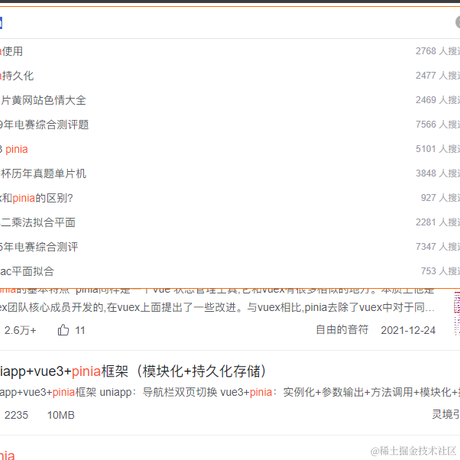Screen dimensions: 460x460
Task: Select the '年电赛综合测评题' suggestion
Action: tap(44, 125)
